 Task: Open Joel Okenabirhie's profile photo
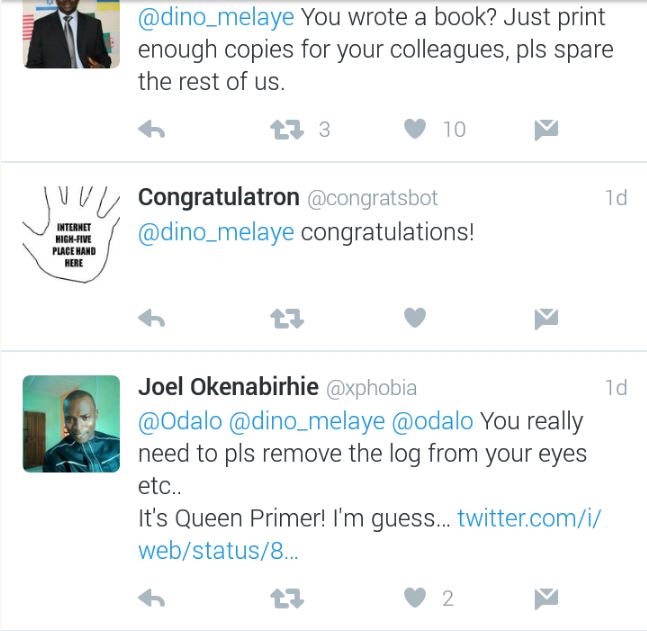[x=70, y=423]
